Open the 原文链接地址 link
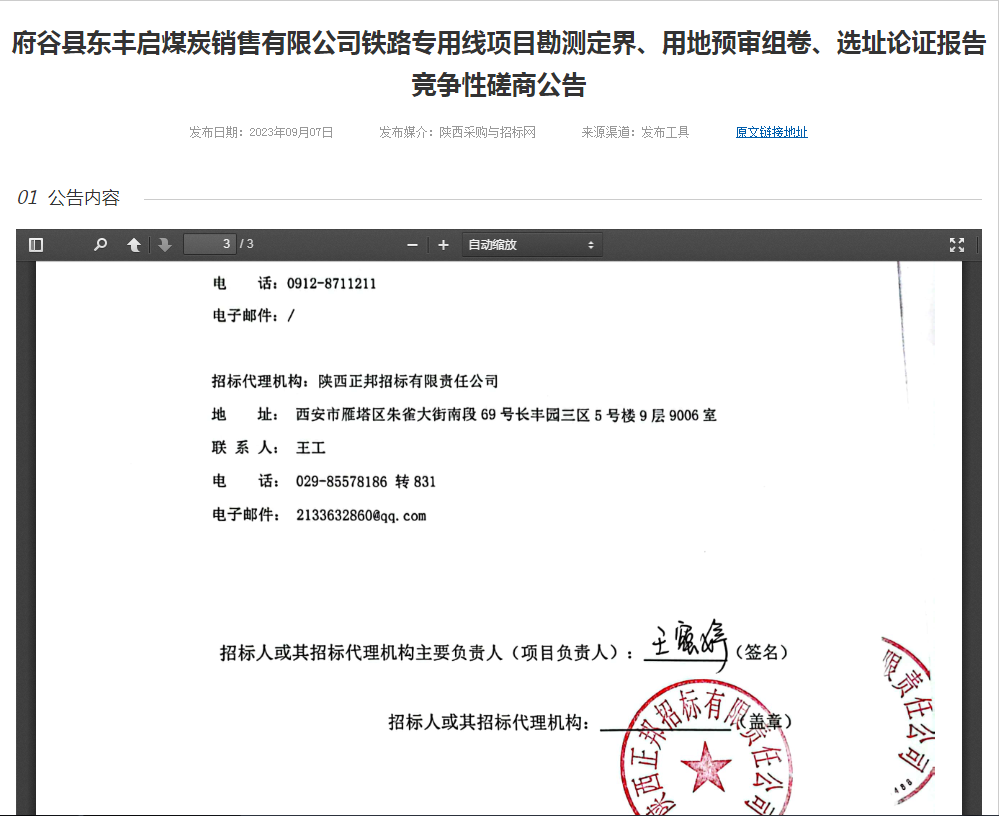The height and width of the screenshot is (816, 999). coord(772,132)
